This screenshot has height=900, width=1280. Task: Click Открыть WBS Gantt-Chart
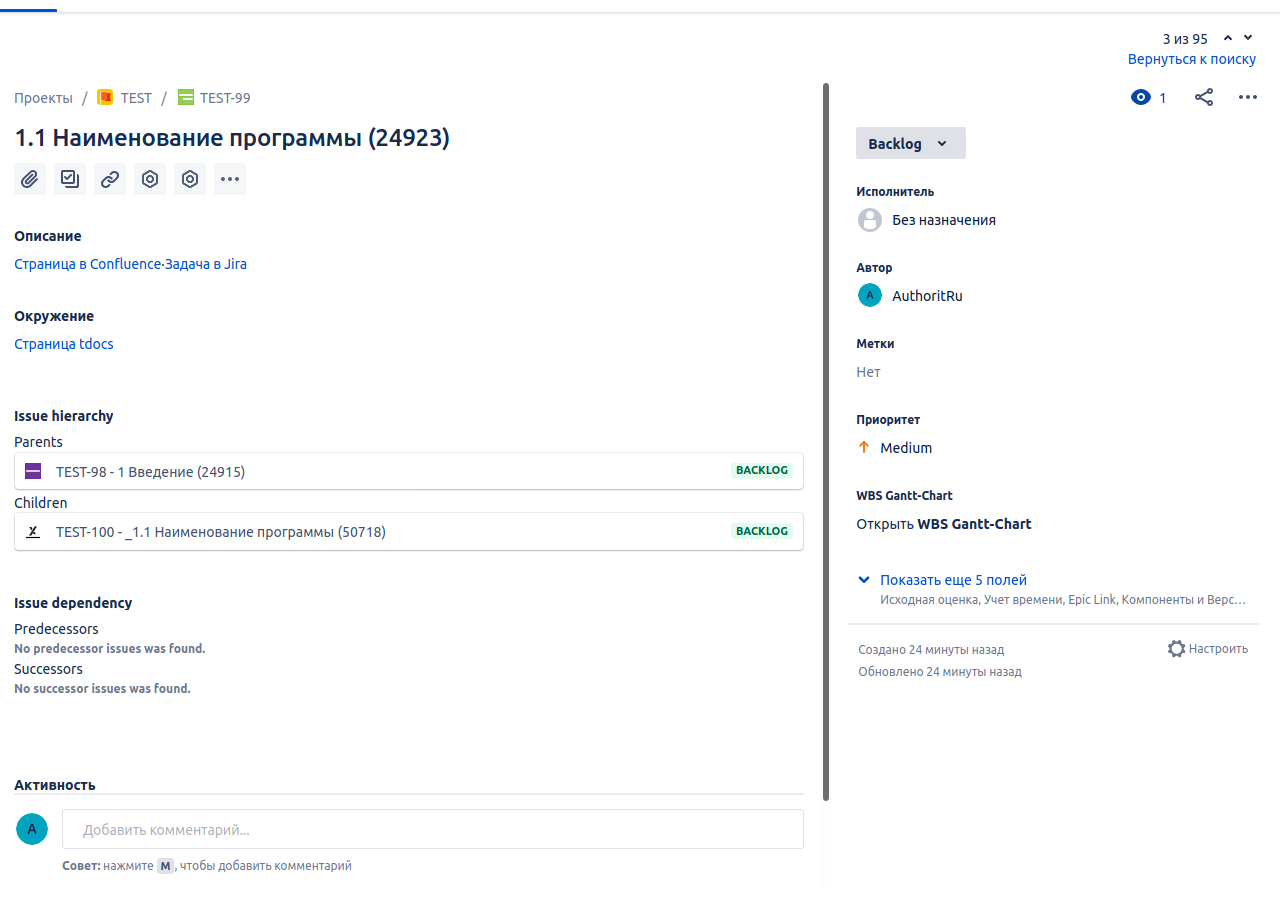[x=944, y=524]
